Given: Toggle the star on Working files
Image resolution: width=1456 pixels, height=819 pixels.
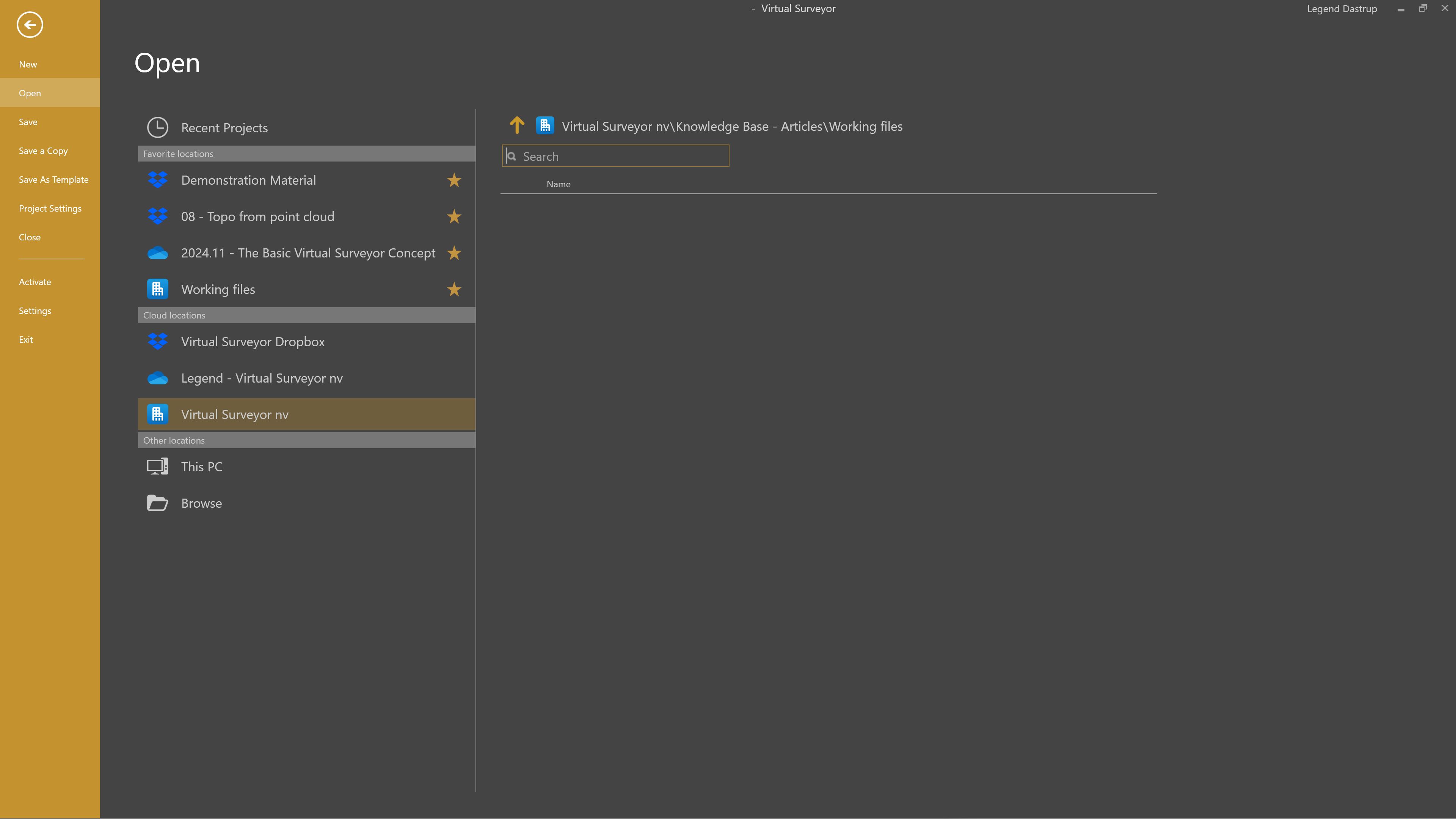Looking at the screenshot, I should pyautogui.click(x=454, y=289).
